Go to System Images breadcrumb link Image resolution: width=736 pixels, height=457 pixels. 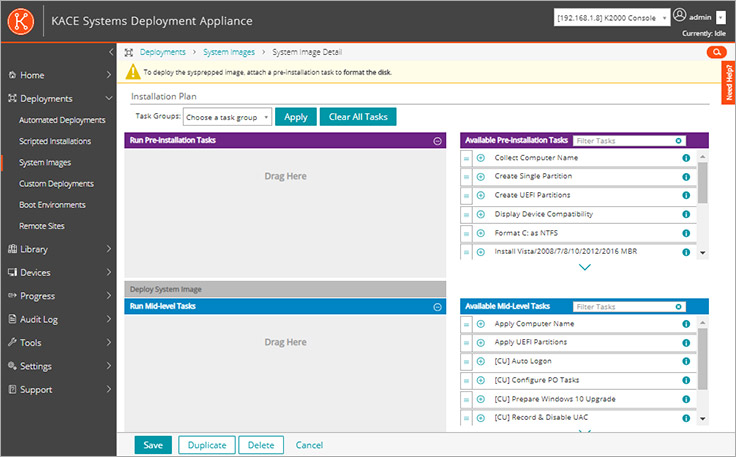point(229,52)
